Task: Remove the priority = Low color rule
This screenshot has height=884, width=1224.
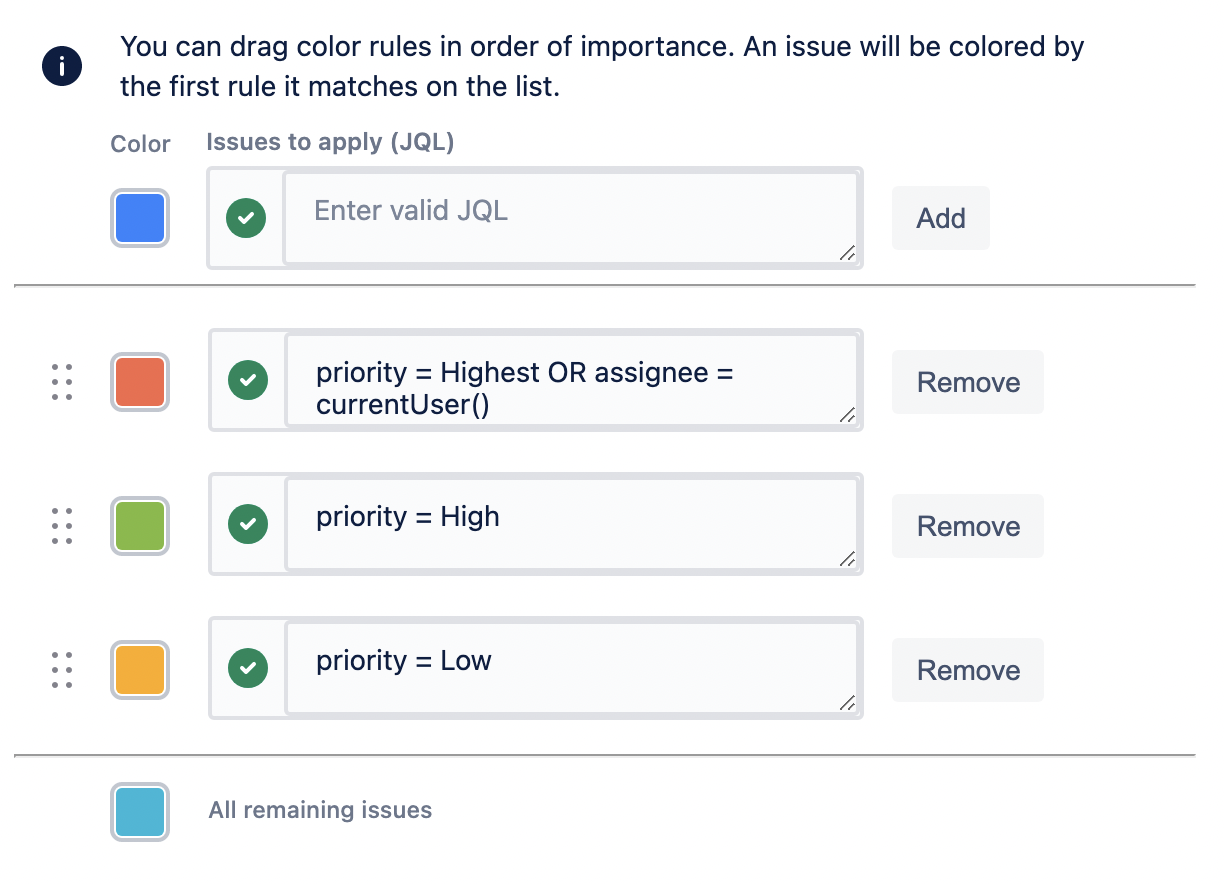Action: coord(968,670)
